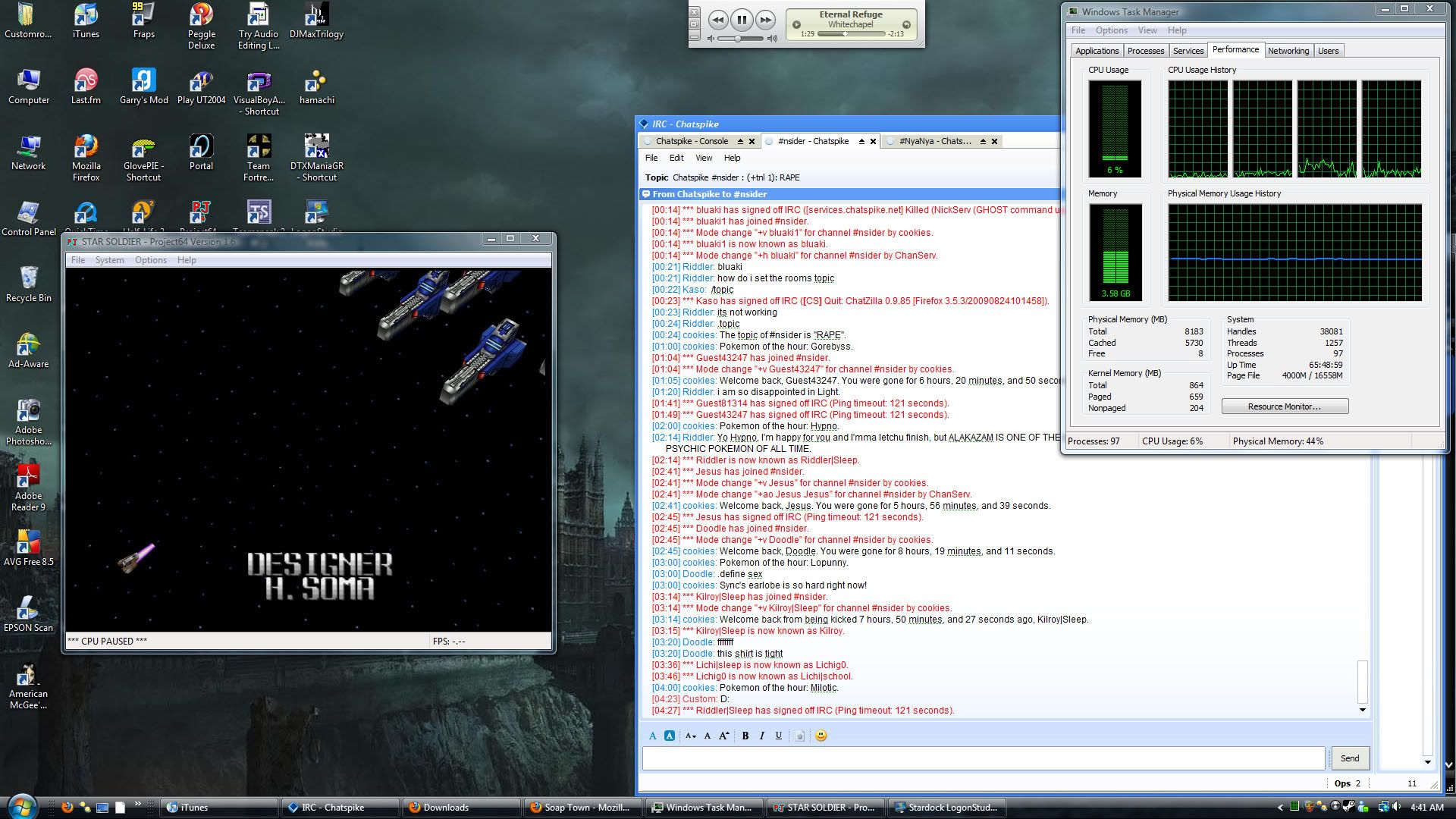Open the Services tab in Task Manager

click(1188, 51)
